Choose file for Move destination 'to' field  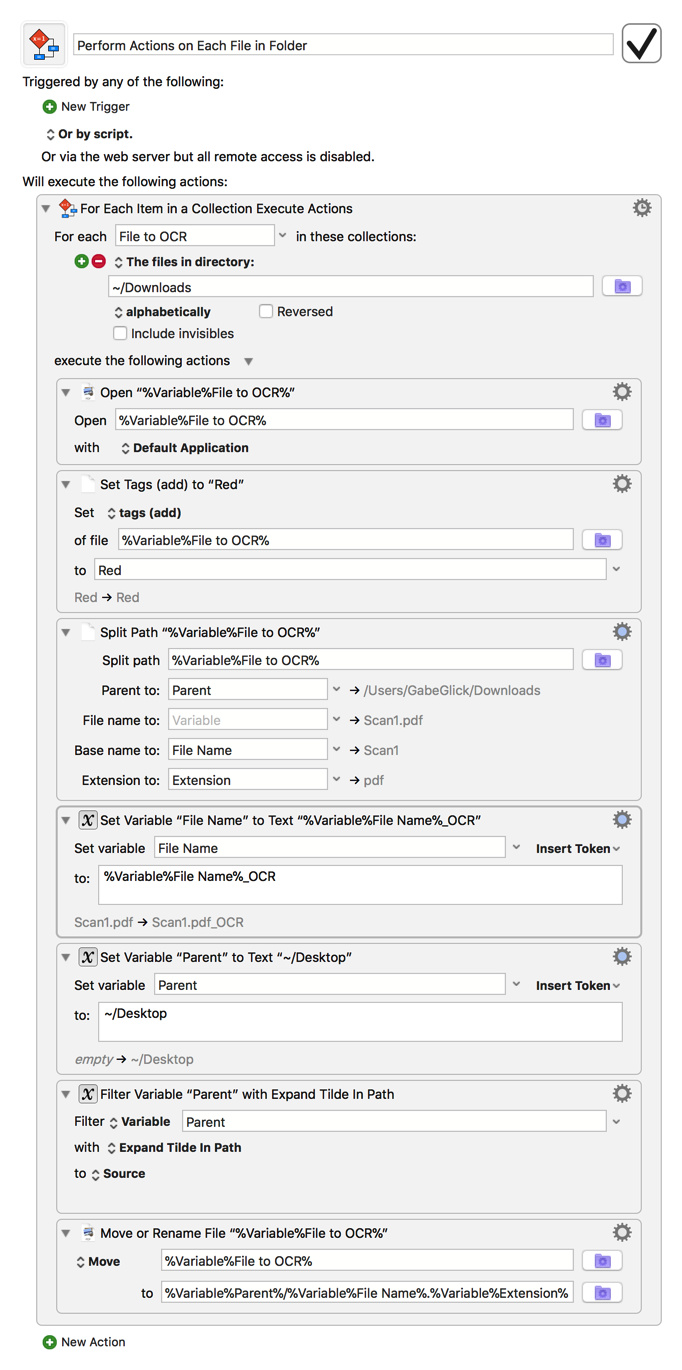coord(602,1293)
